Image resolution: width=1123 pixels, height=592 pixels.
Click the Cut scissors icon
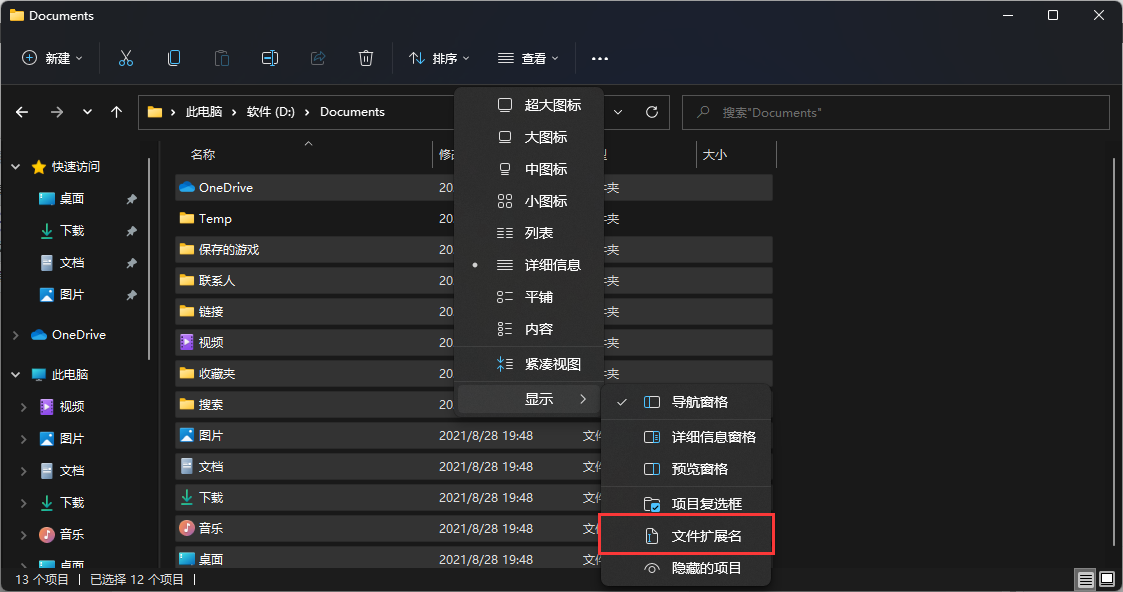coord(126,59)
